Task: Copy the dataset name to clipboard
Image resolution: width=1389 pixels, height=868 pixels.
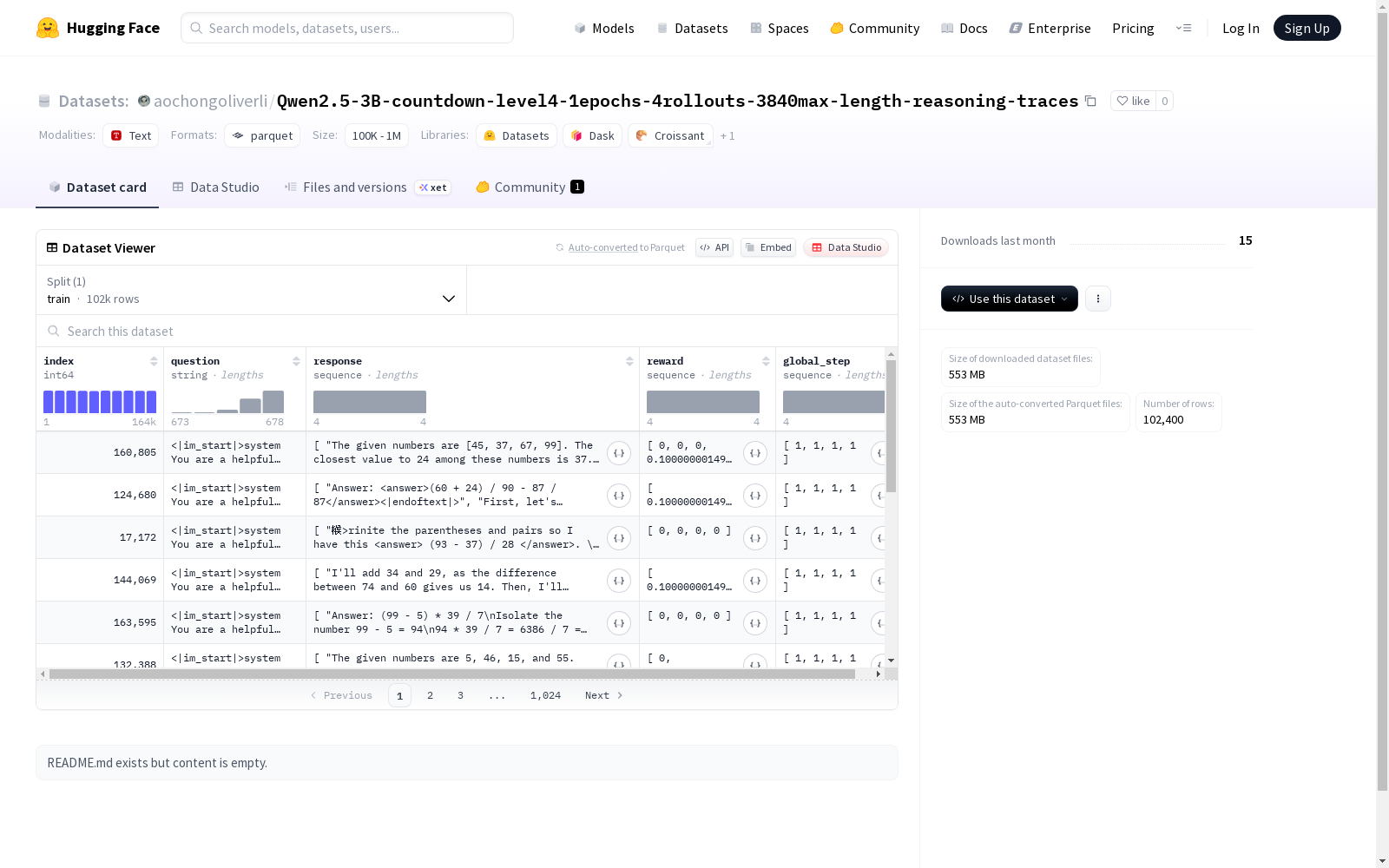Action: click(1090, 101)
